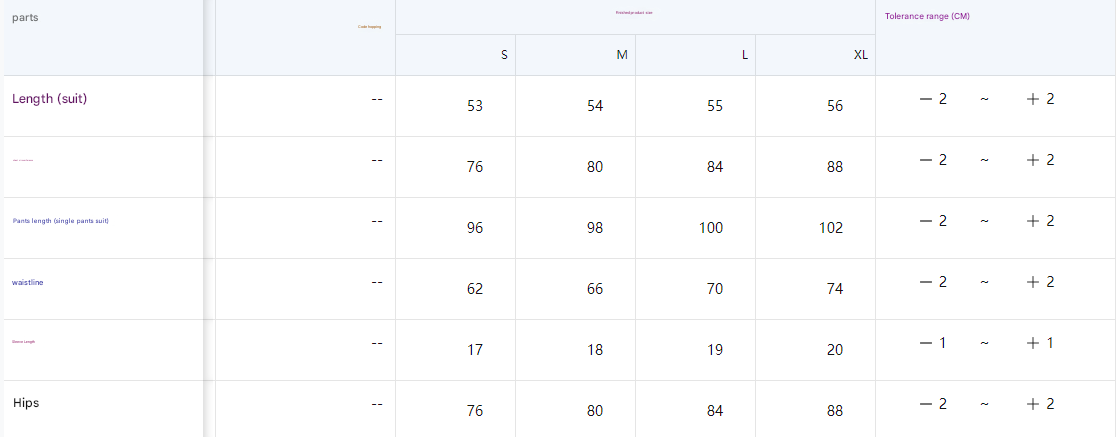The width and height of the screenshot is (1116, 437).
Task: Click the "parts" column header
Action: click(25, 18)
